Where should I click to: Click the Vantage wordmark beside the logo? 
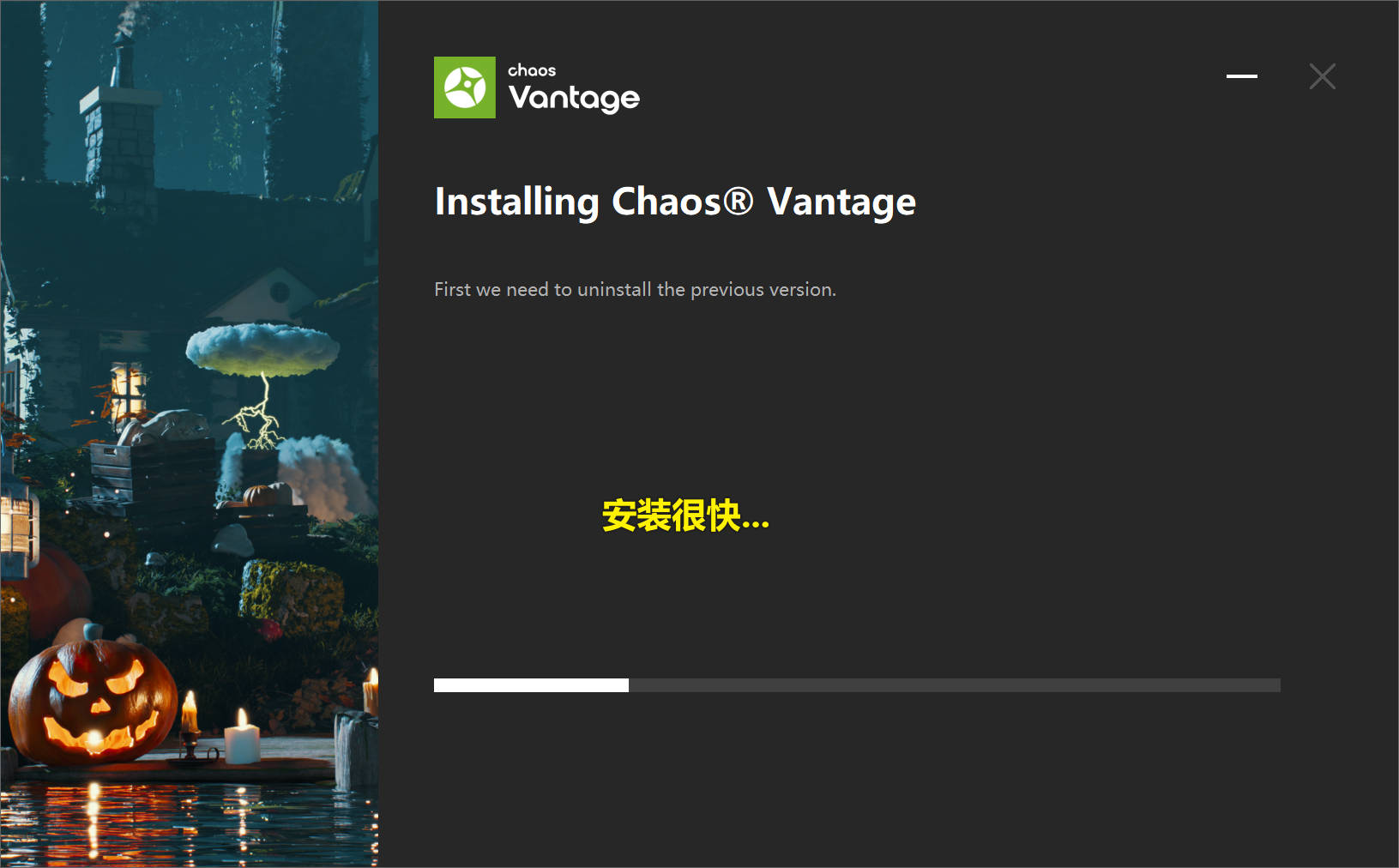coord(574,99)
